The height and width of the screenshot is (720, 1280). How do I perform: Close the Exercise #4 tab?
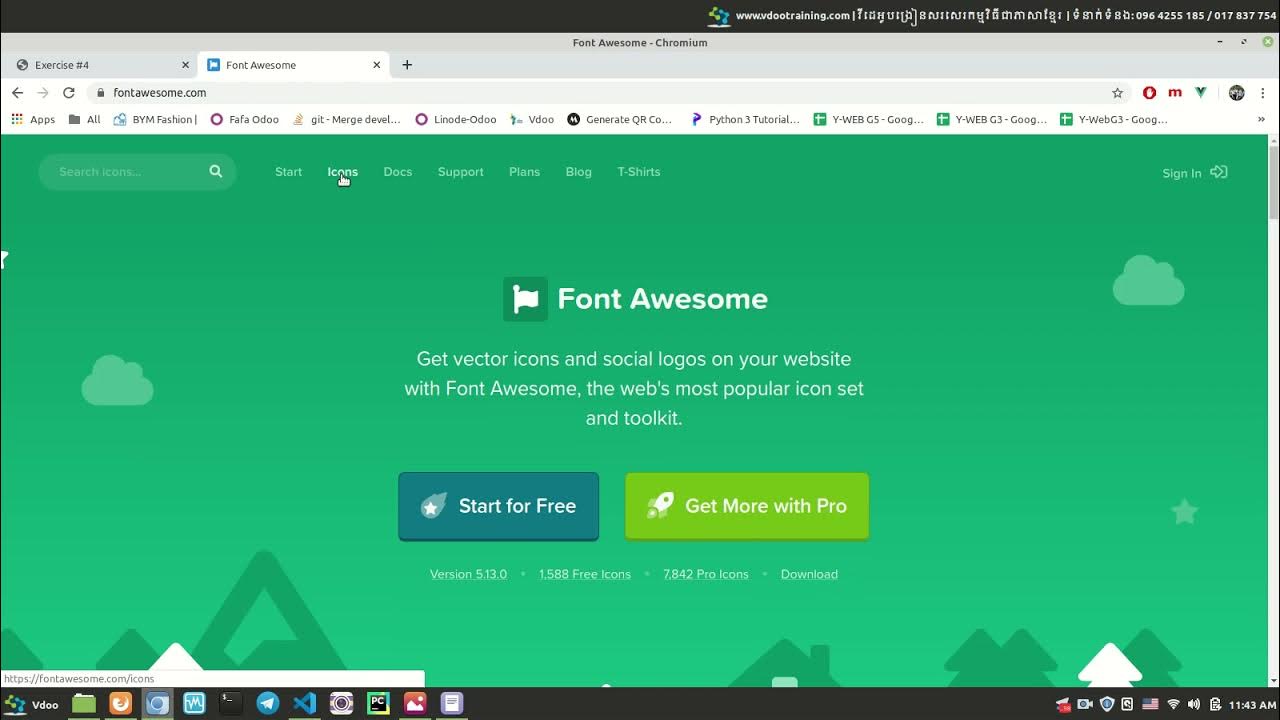pyautogui.click(x=185, y=65)
